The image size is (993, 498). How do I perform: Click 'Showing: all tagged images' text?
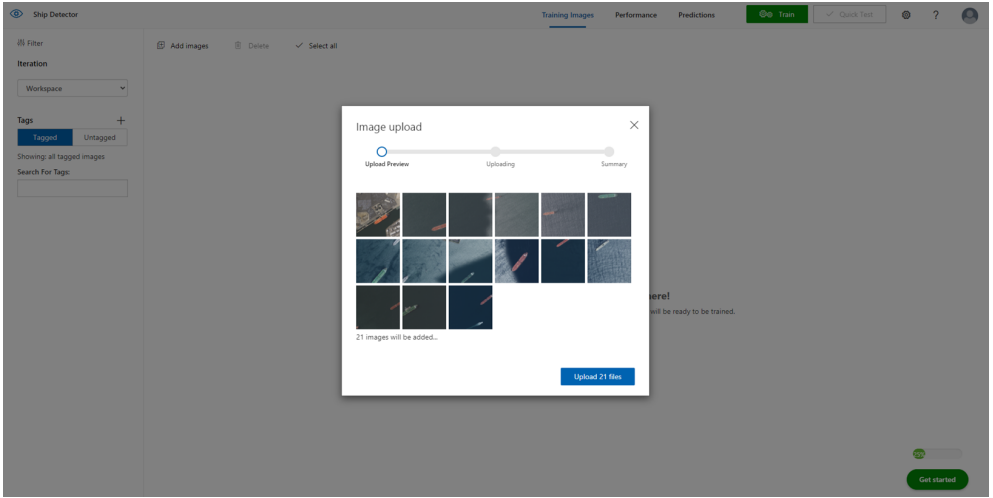[61, 156]
